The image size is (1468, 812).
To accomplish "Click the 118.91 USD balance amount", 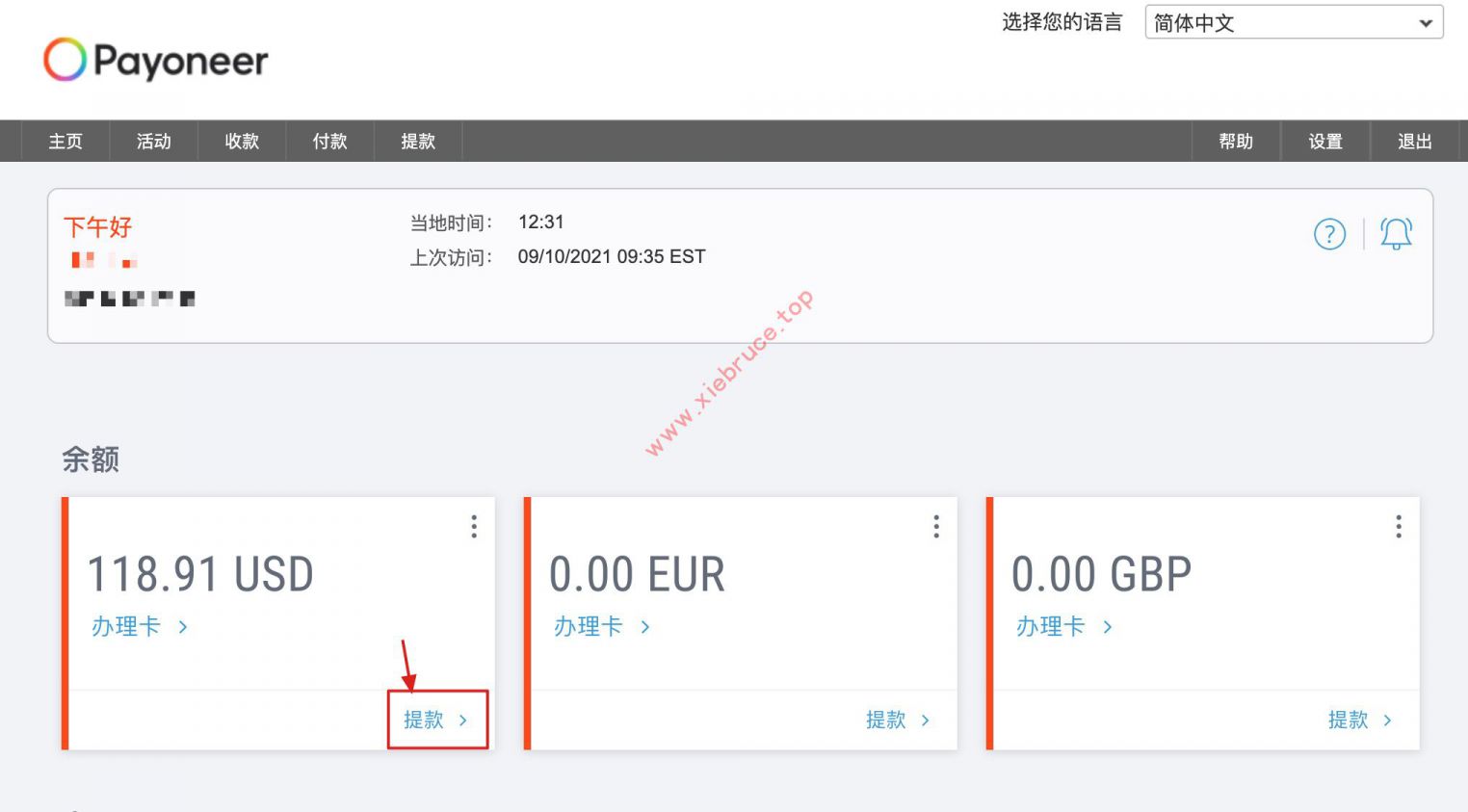I will [x=200, y=575].
